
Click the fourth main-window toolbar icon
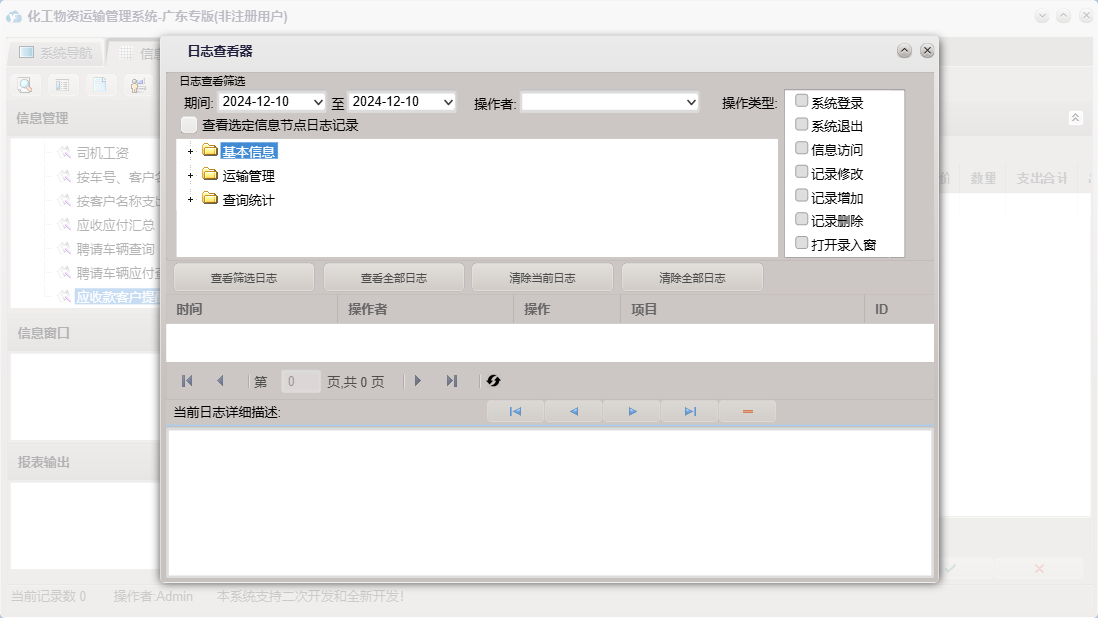point(138,85)
